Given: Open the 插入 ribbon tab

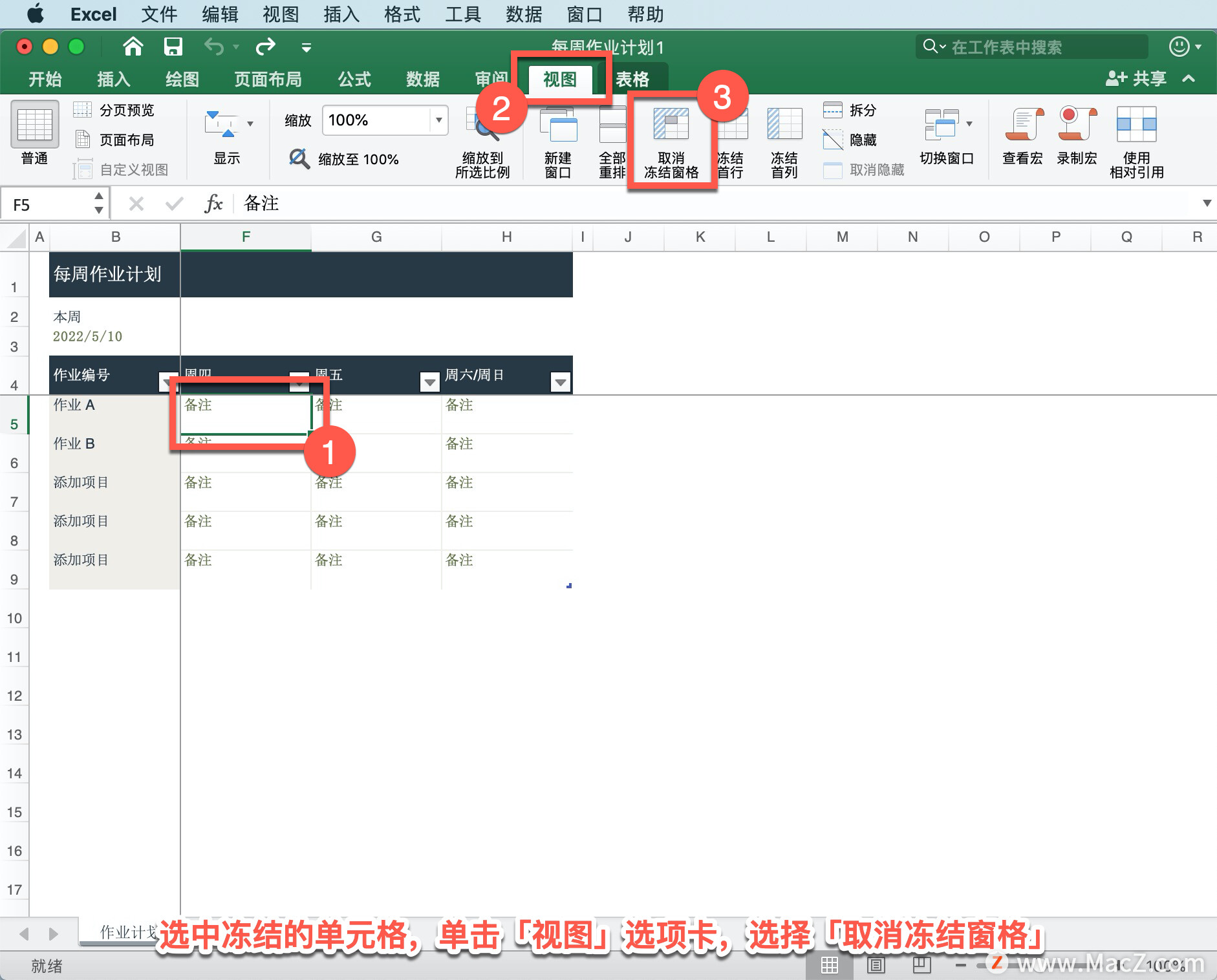Looking at the screenshot, I should pyautogui.click(x=114, y=79).
